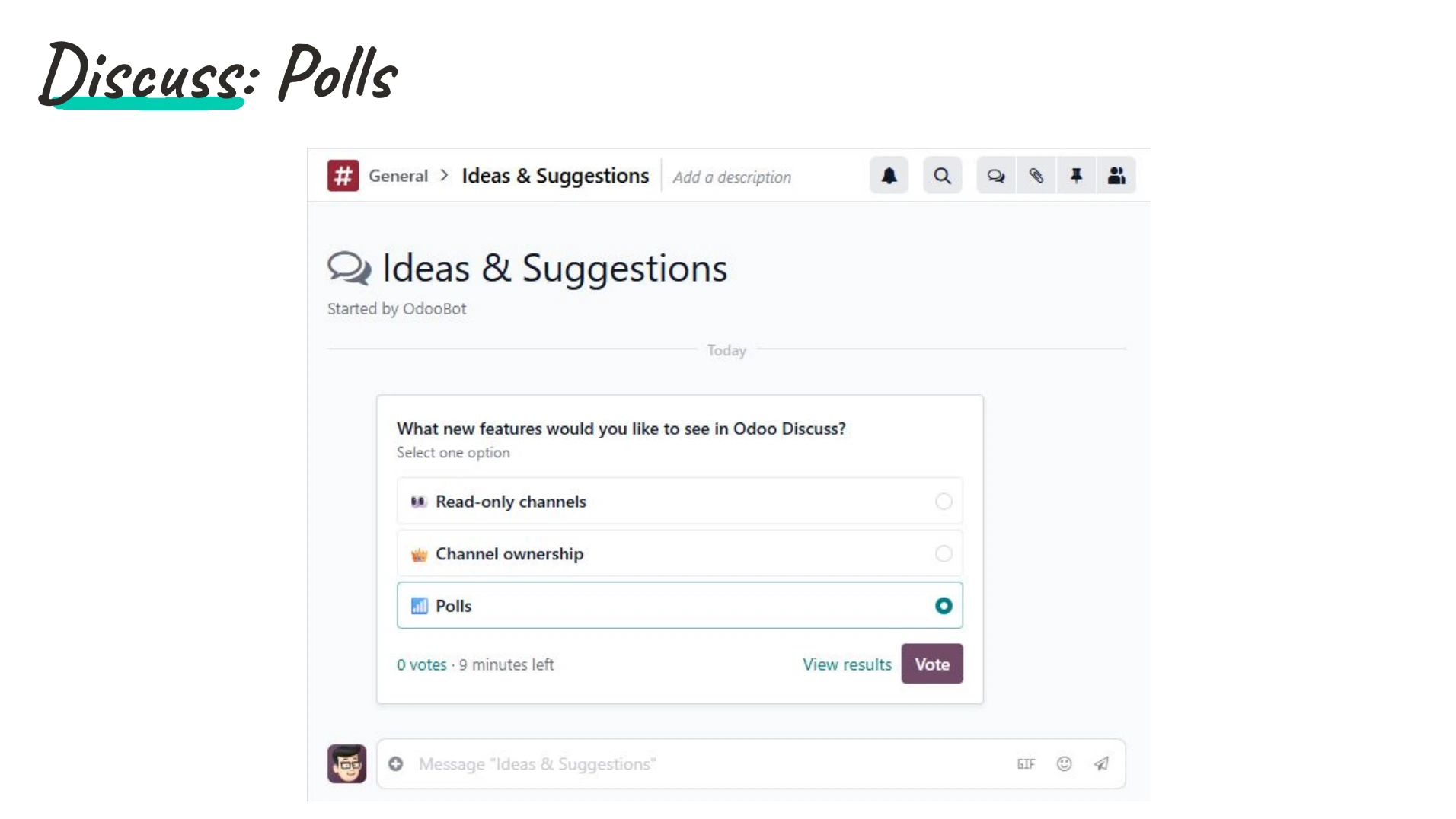Click the threads/conversations icon in toolbar

point(996,175)
